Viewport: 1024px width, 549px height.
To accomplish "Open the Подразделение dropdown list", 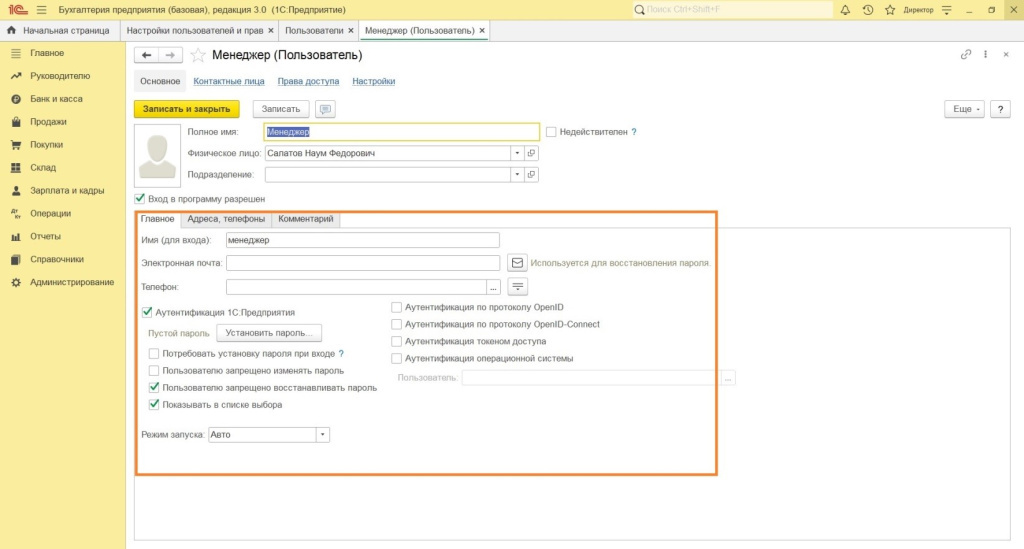I will (x=517, y=174).
